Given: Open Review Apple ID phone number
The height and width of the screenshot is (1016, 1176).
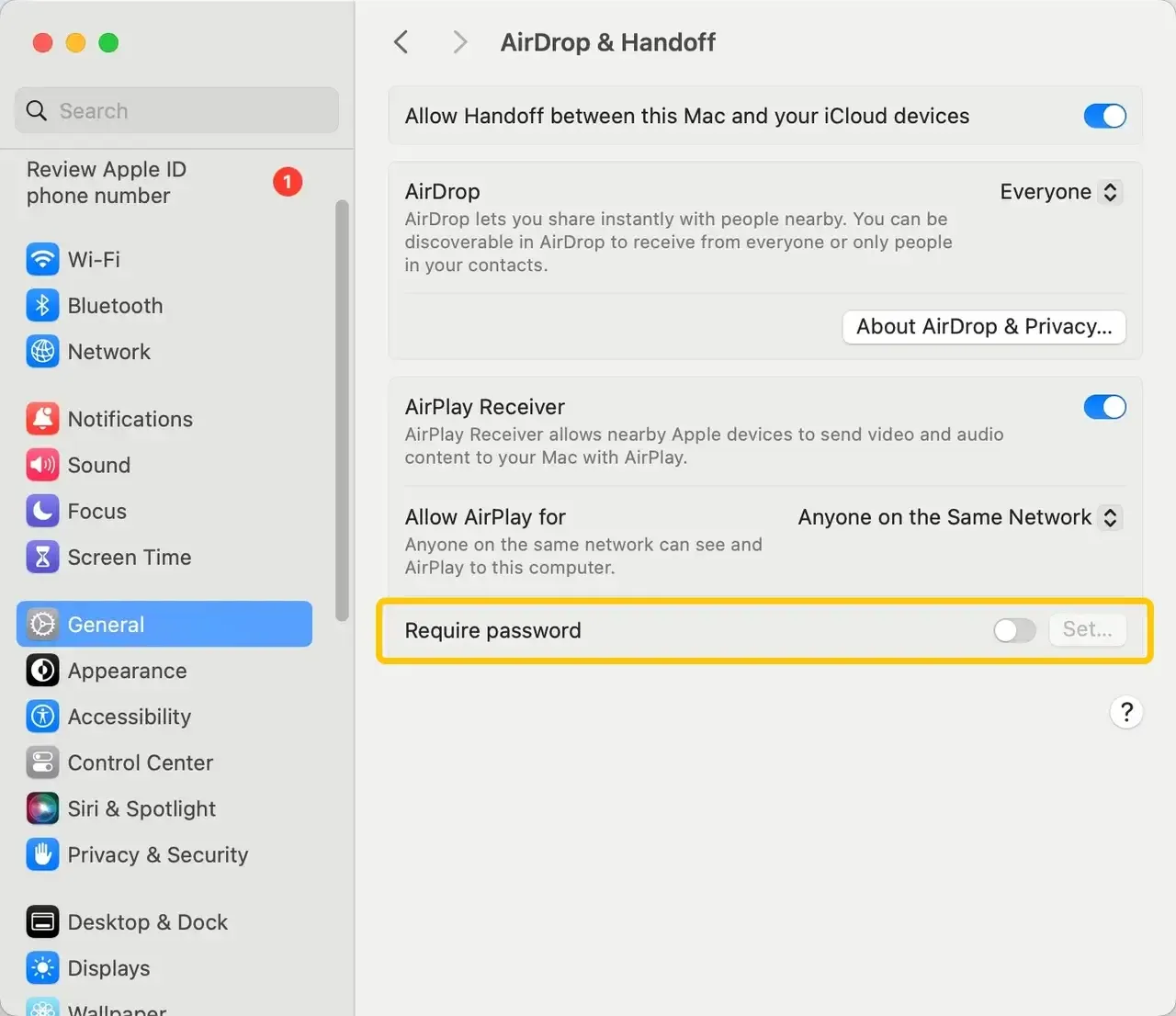Looking at the screenshot, I should pos(107,182).
